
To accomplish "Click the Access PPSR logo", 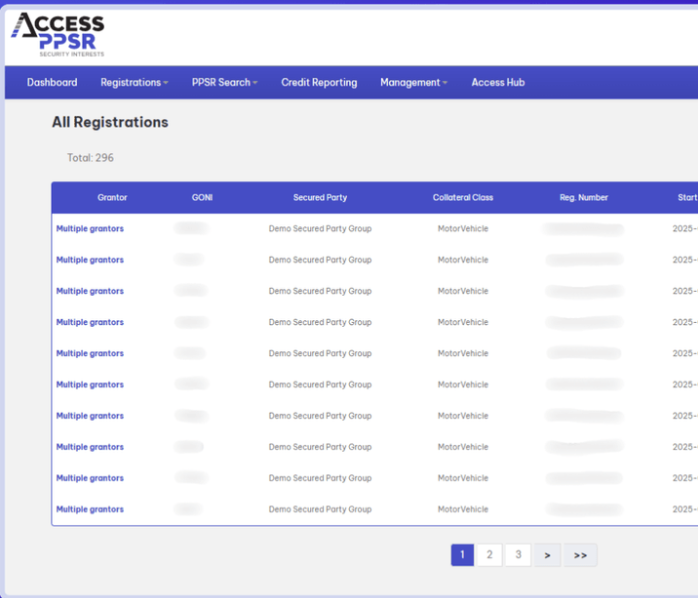I will [x=57, y=35].
